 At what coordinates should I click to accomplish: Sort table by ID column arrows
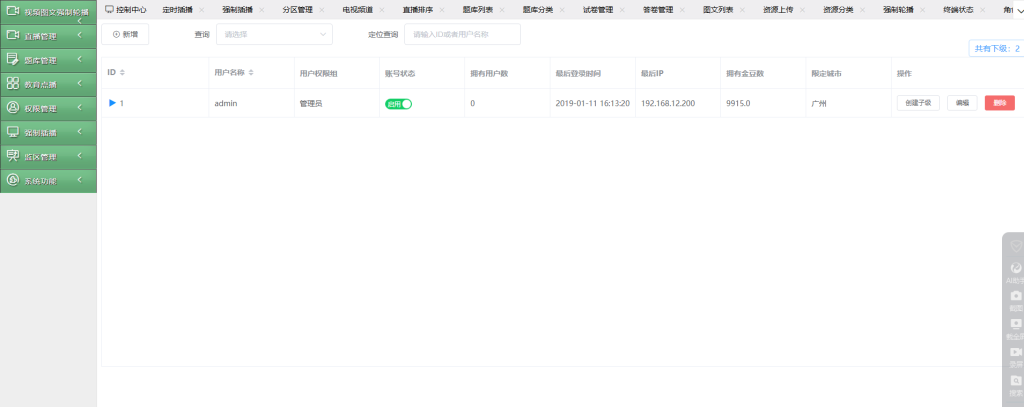(x=122, y=73)
